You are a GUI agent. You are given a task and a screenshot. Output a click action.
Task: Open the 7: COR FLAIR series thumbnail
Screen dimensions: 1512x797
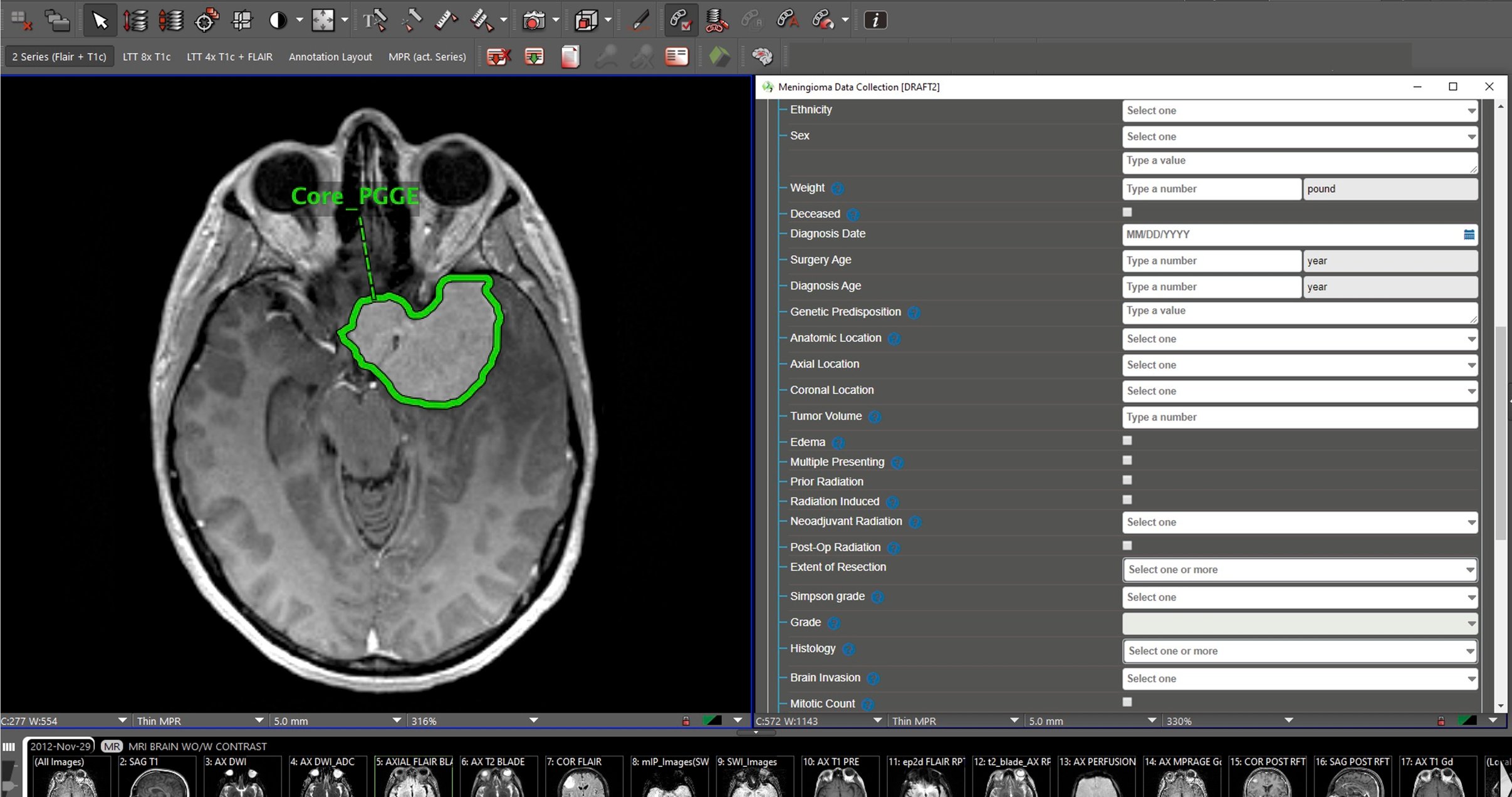pos(583,777)
